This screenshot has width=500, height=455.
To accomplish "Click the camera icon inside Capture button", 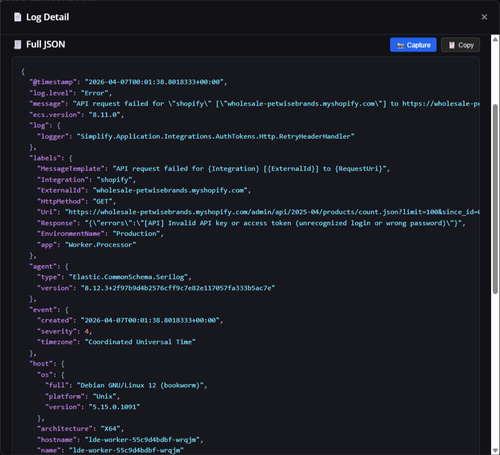I will [400, 45].
